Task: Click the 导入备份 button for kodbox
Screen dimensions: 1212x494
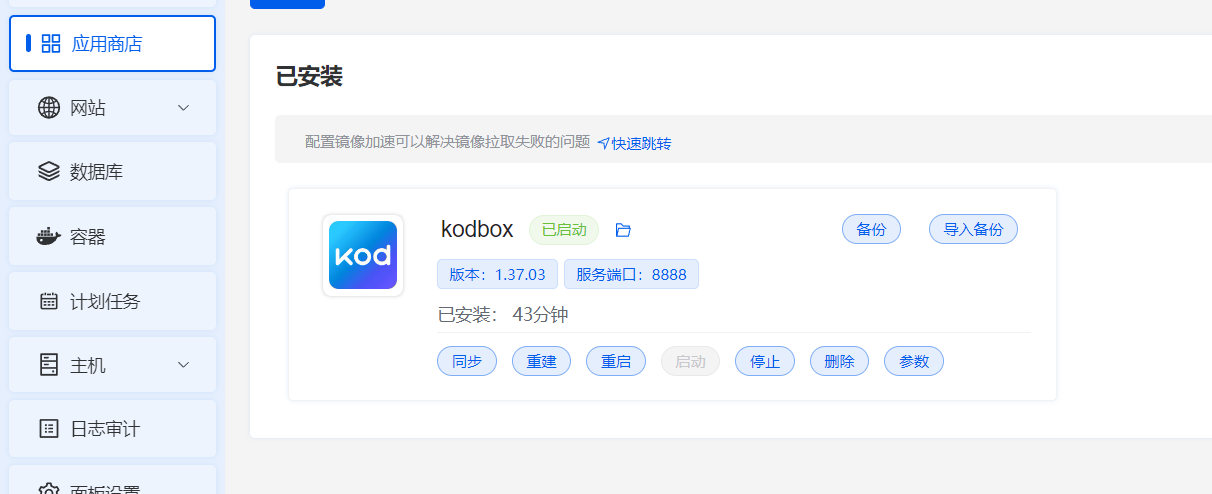Action: click(x=974, y=229)
